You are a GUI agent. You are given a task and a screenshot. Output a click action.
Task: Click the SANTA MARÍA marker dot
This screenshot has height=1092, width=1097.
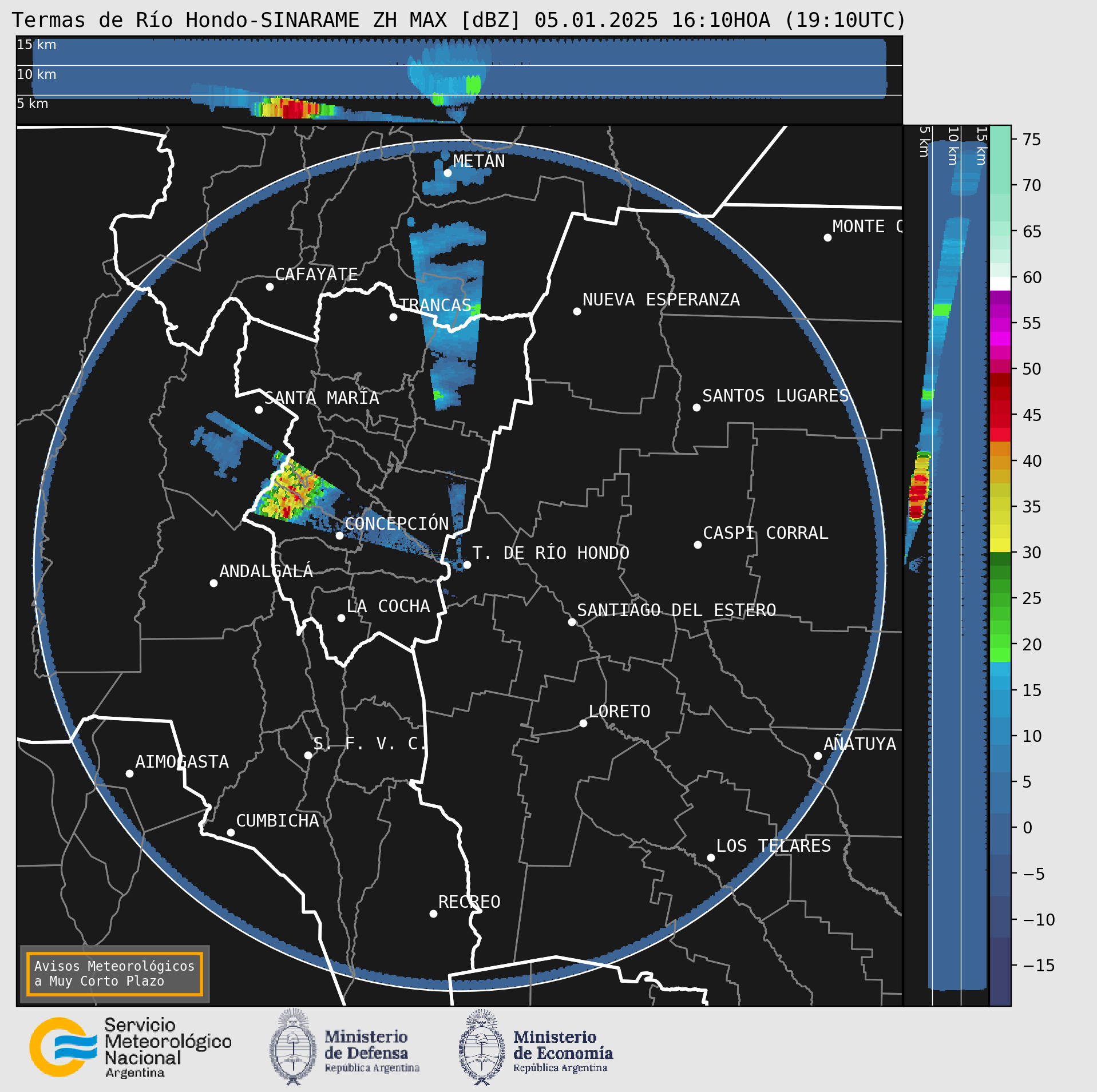259,410
